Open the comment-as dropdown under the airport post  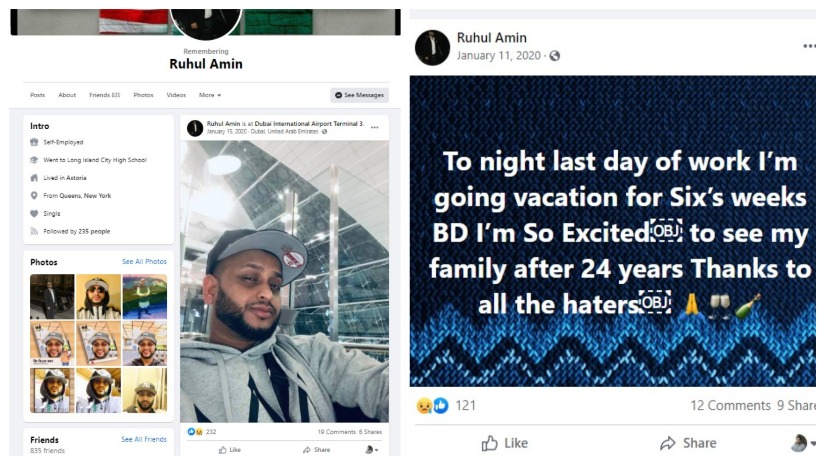coord(371,450)
